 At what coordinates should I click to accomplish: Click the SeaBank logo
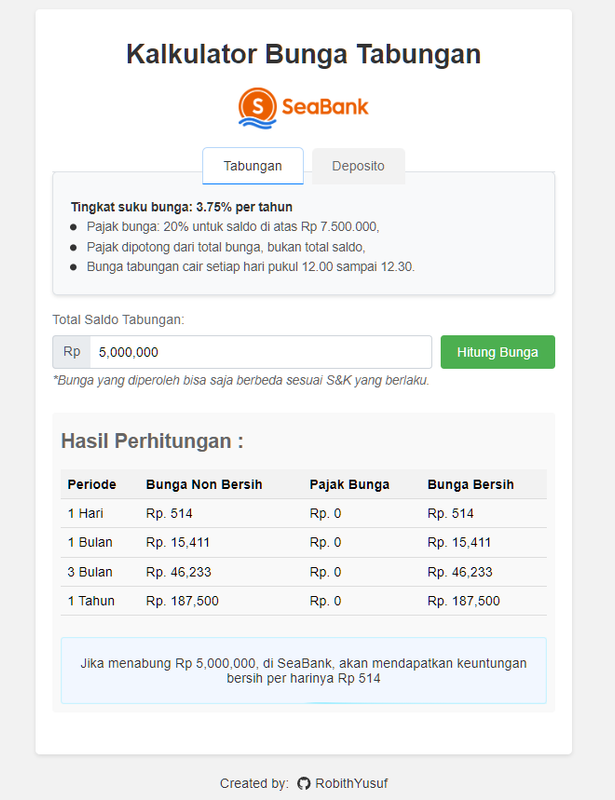click(x=303, y=108)
